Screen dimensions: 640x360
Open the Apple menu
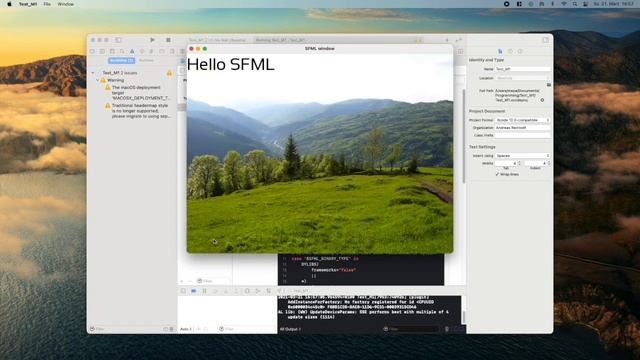tap(9, 4)
